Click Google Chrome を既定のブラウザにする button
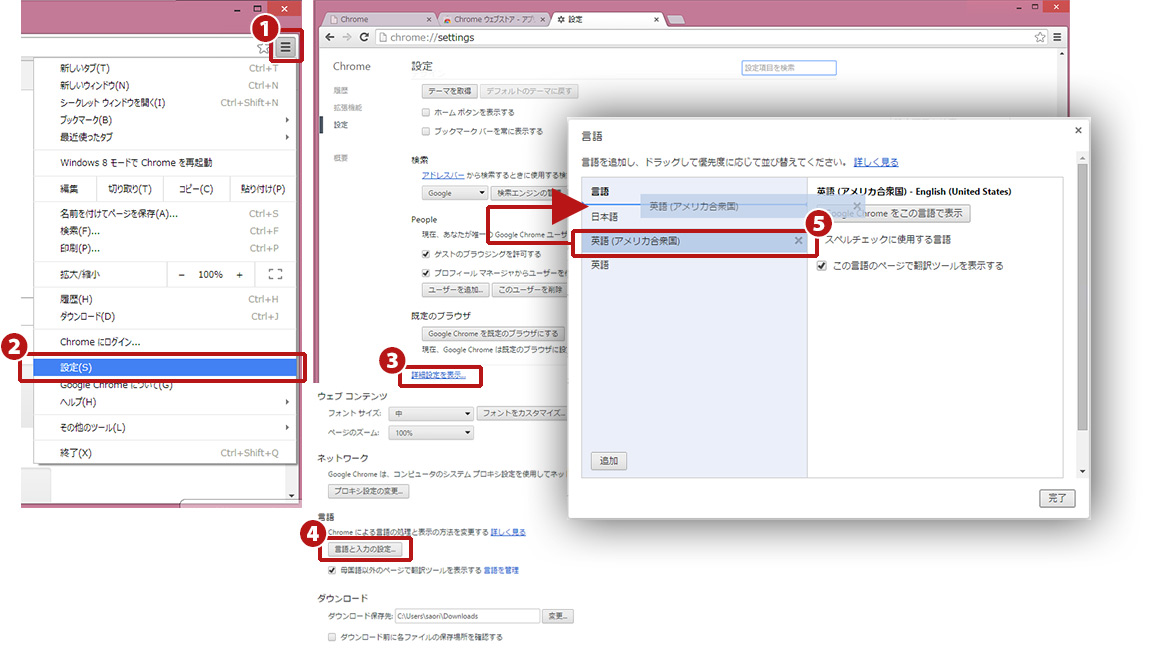 tap(493, 333)
